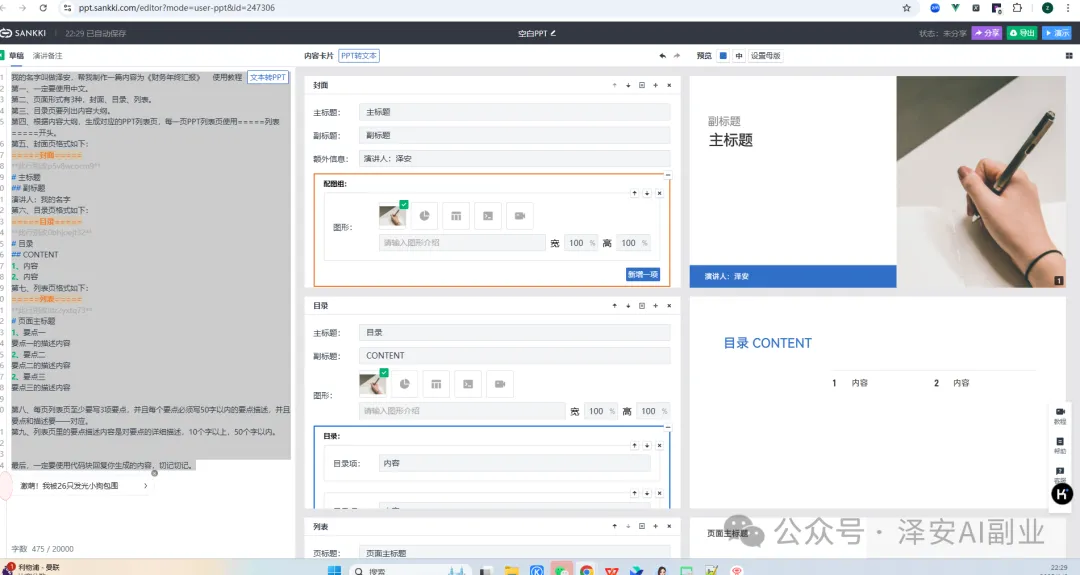Switch to the 演讲备注 tab

click(48, 56)
